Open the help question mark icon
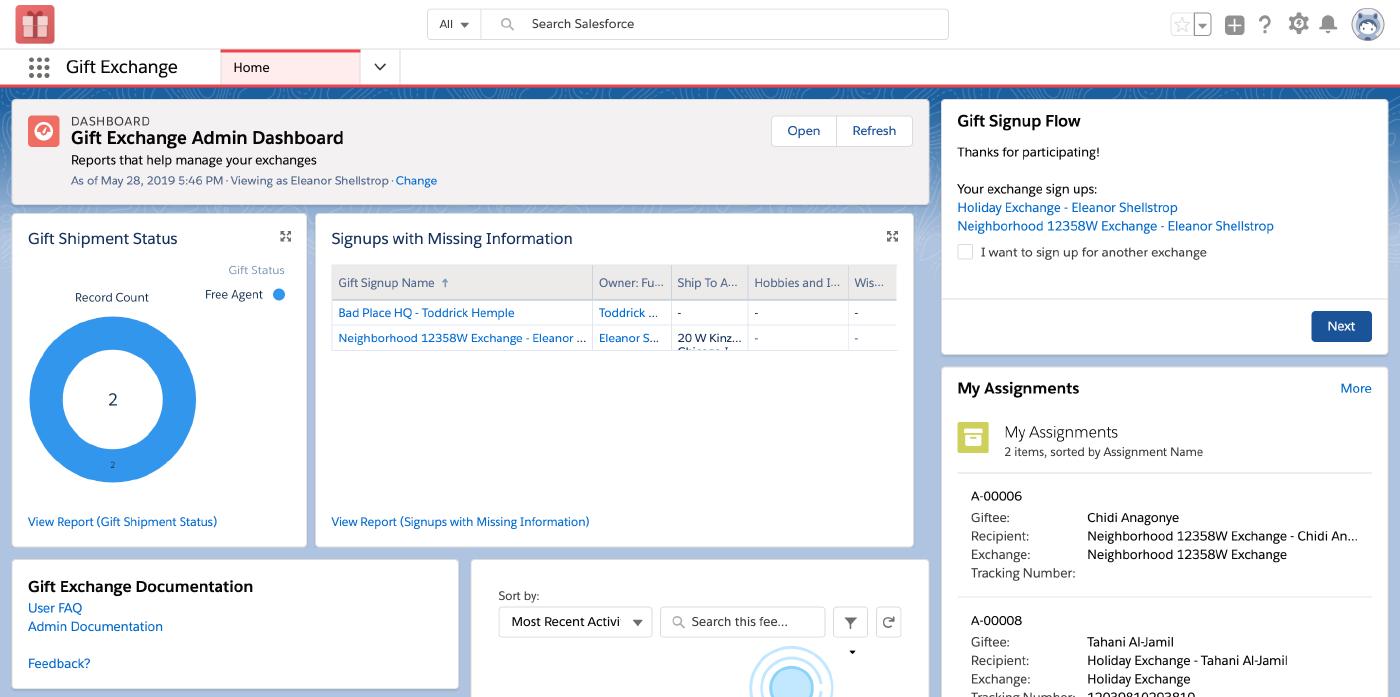The image size is (1400, 697). pyautogui.click(x=1265, y=25)
